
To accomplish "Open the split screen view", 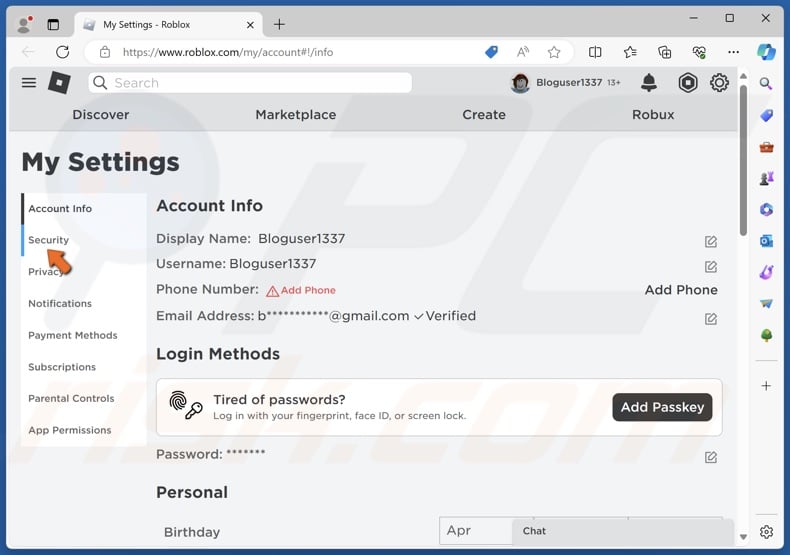I will (x=595, y=52).
